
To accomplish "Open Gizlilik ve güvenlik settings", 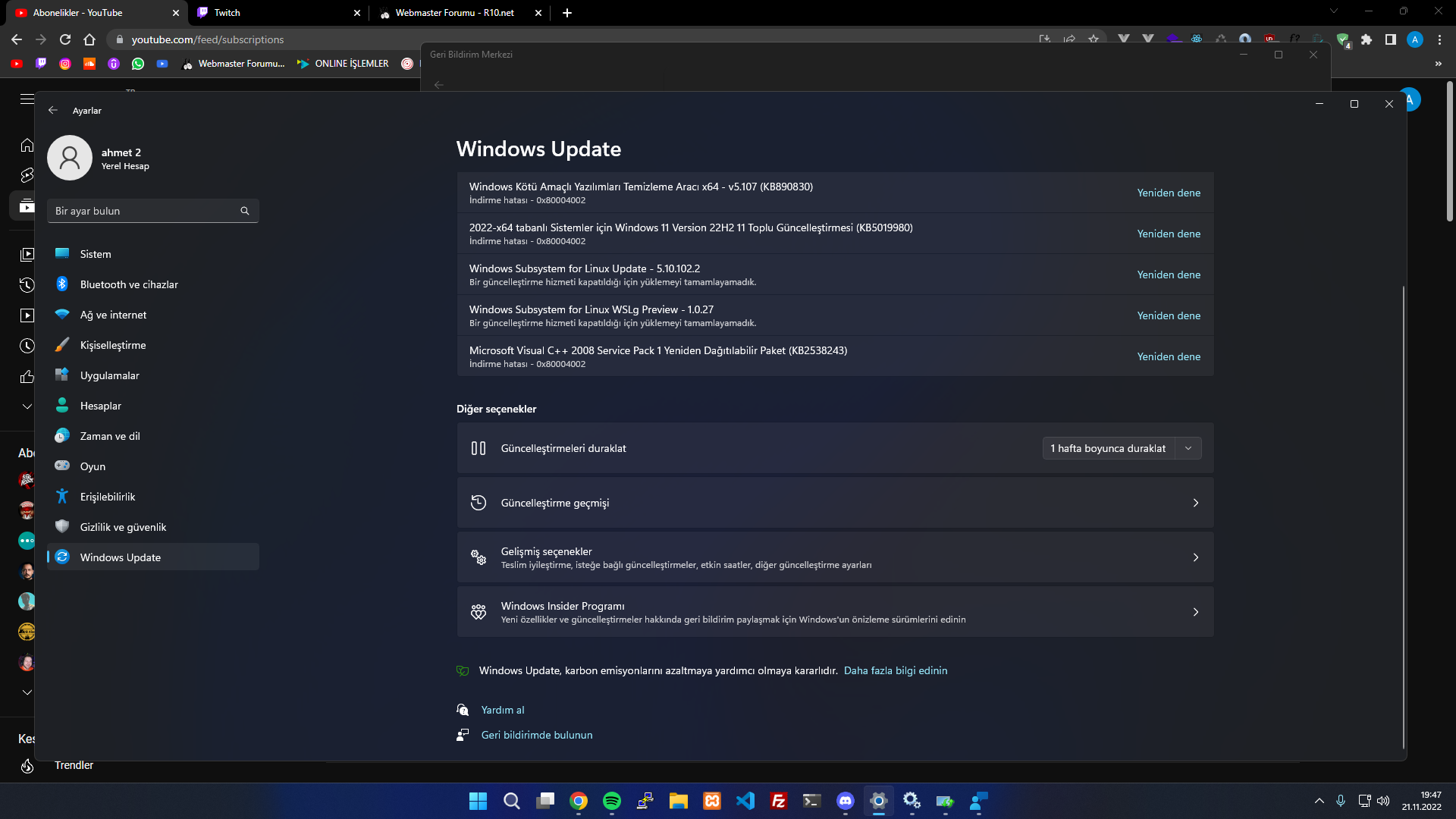I will click(x=152, y=527).
